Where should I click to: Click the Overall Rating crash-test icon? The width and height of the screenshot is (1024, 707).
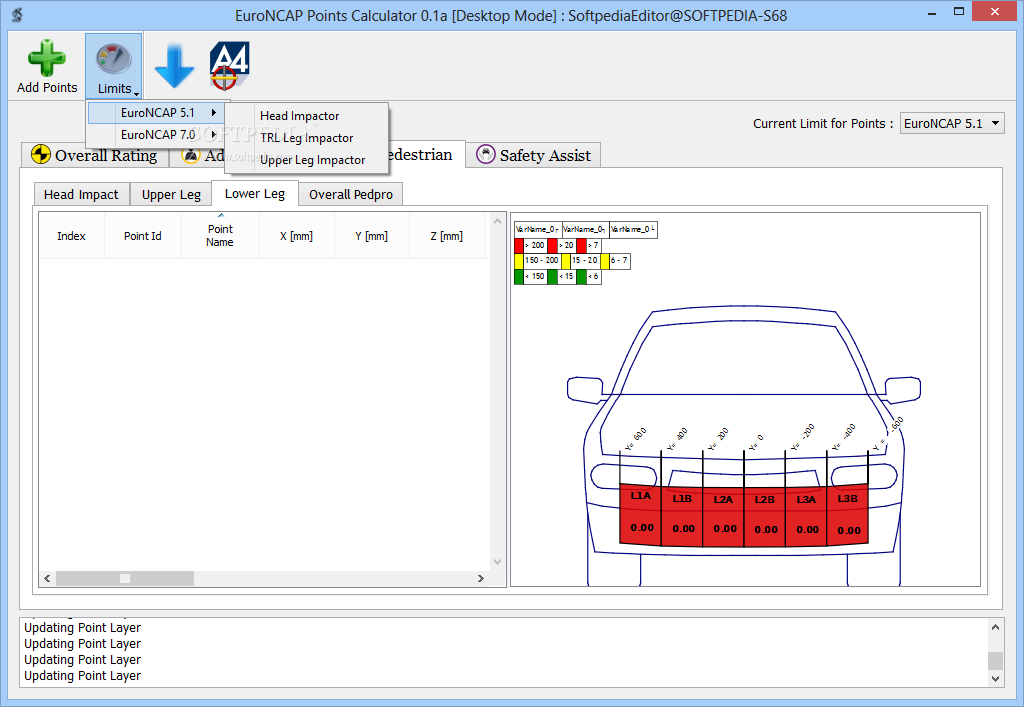[x=40, y=155]
